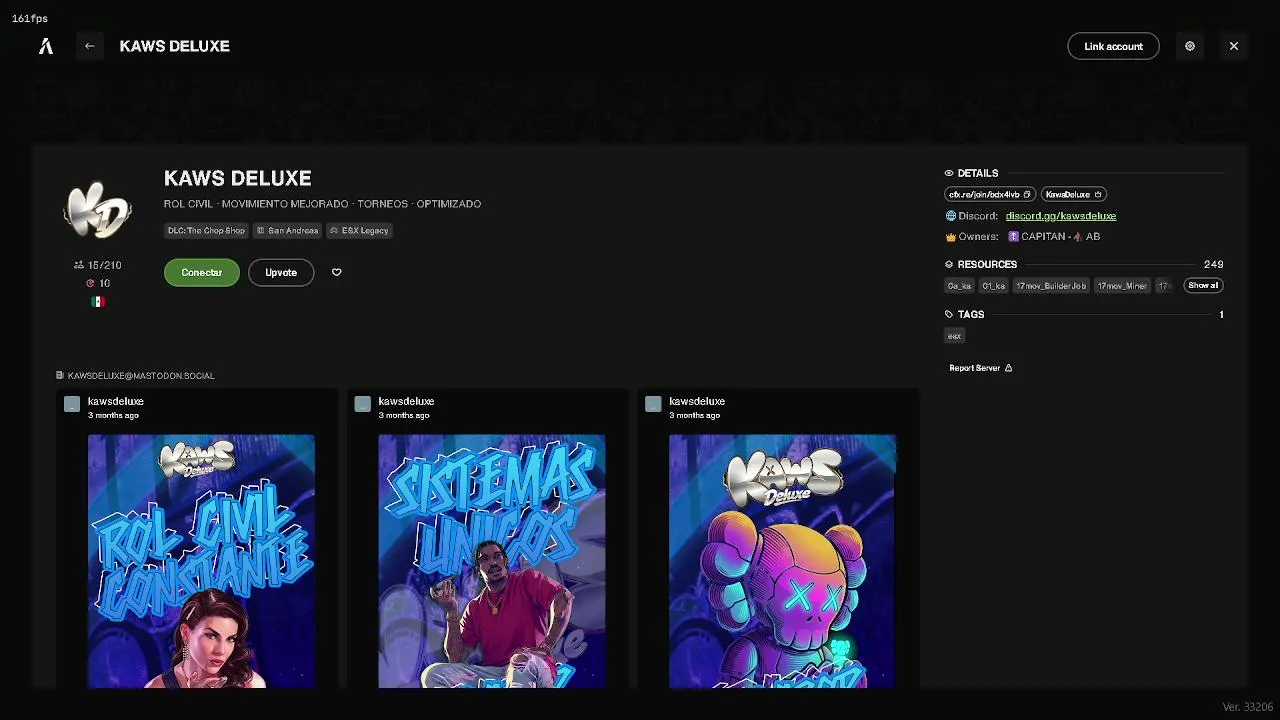Click the San Andreas map chip

pos(288,231)
